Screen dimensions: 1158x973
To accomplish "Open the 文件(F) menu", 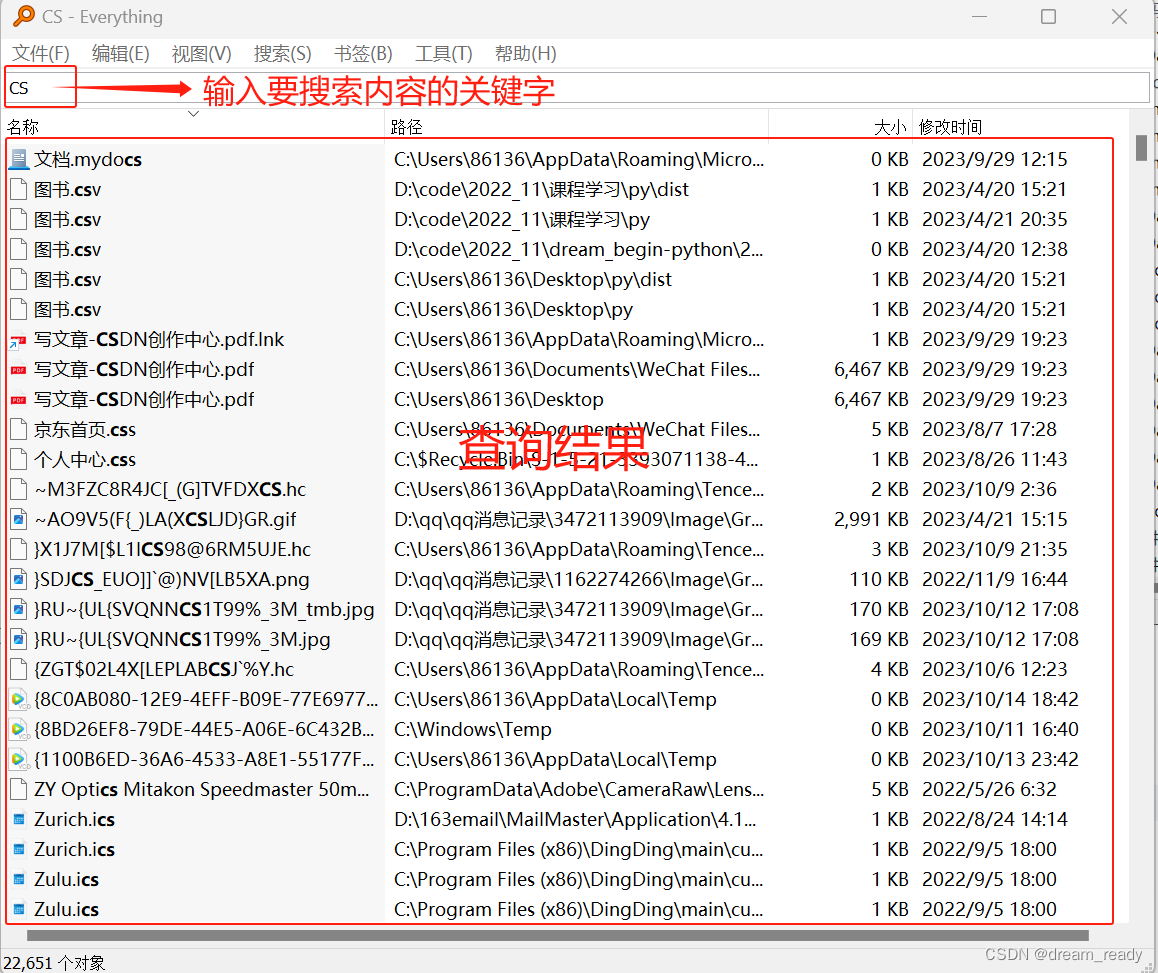I will coord(39,53).
